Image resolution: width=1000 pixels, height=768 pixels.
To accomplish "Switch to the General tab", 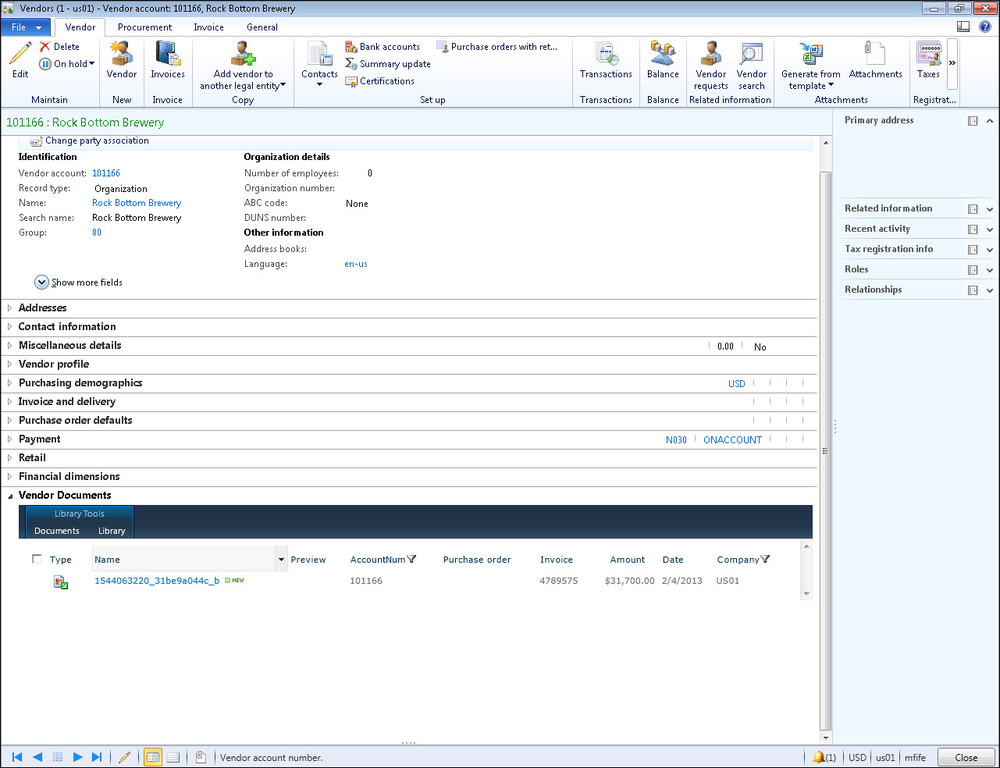I will pos(262,27).
